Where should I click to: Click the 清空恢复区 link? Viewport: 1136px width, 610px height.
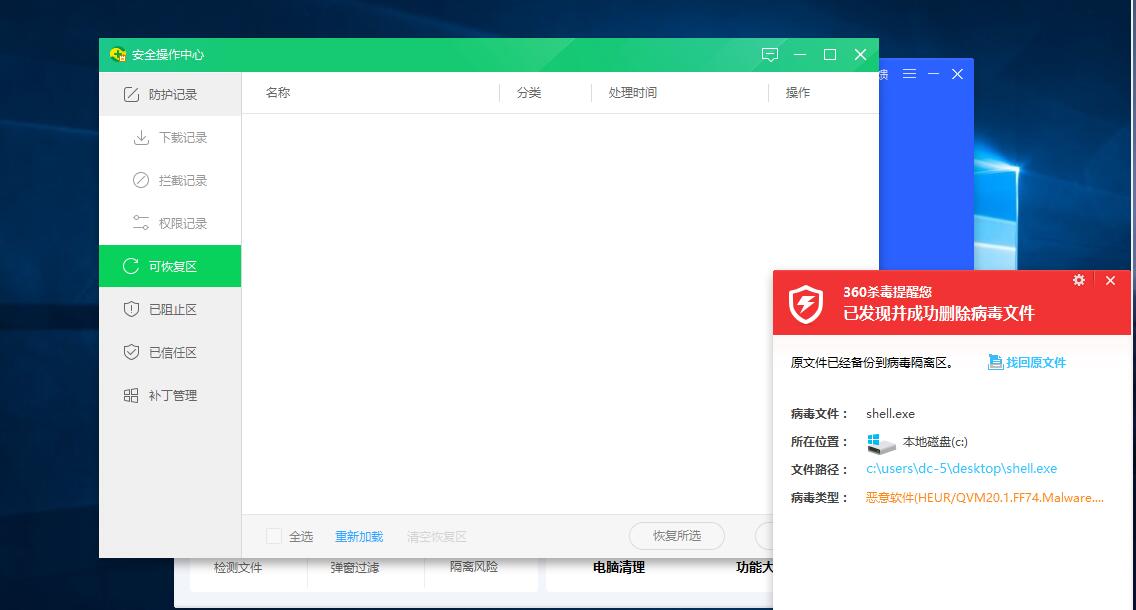(x=436, y=536)
